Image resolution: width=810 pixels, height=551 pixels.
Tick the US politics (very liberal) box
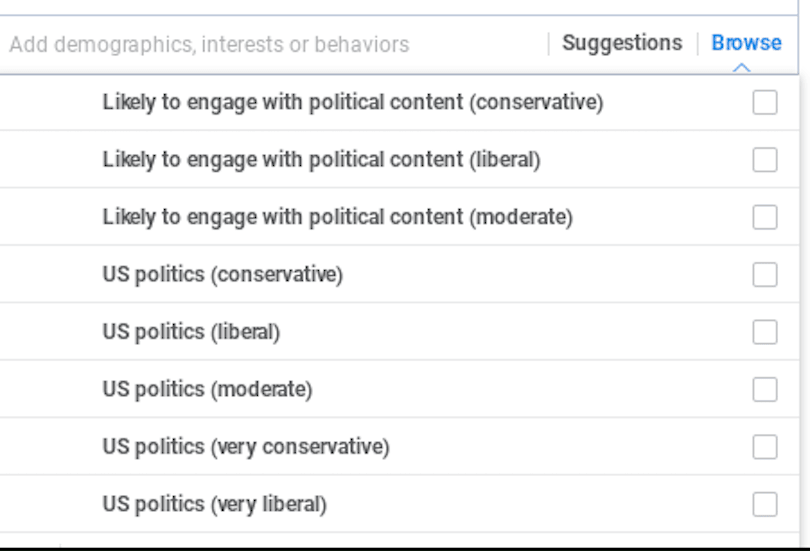pyautogui.click(x=765, y=504)
